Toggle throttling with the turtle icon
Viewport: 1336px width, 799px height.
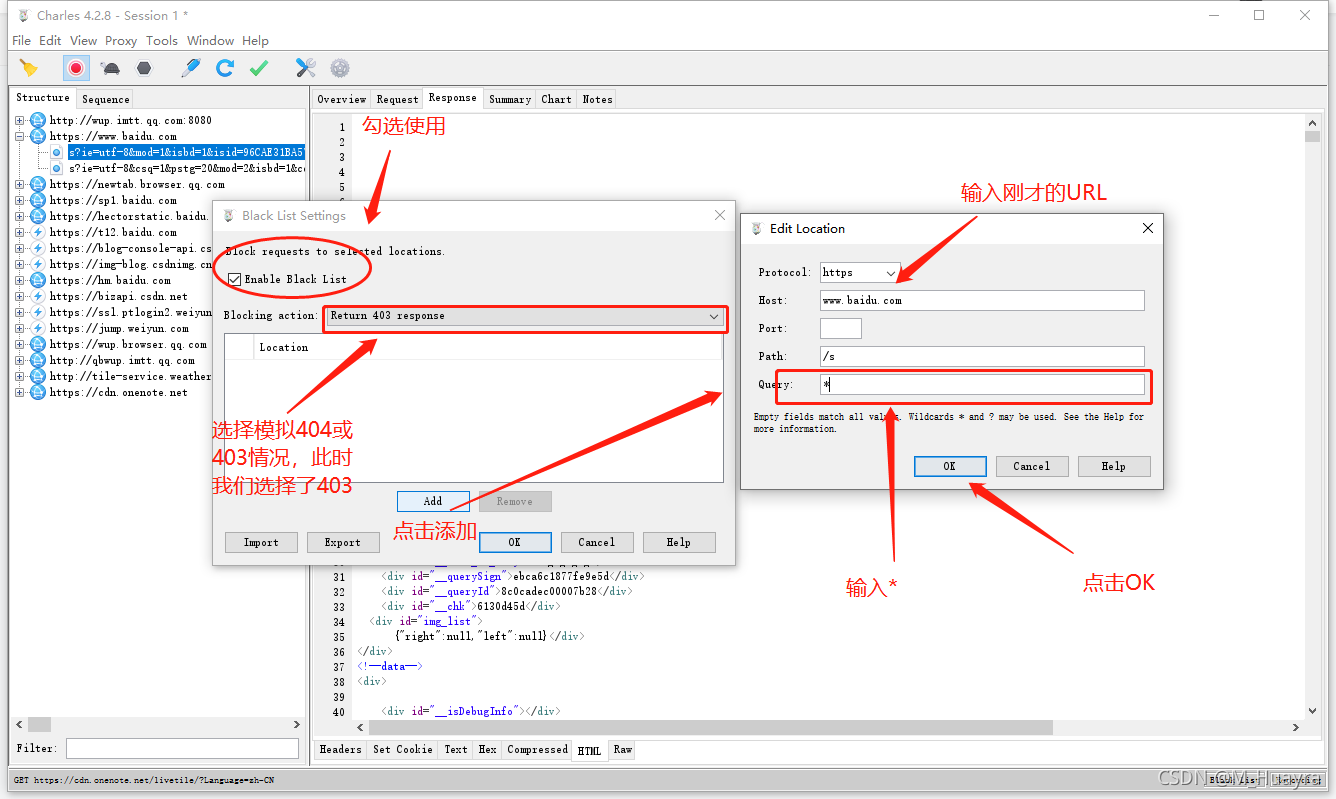point(111,68)
